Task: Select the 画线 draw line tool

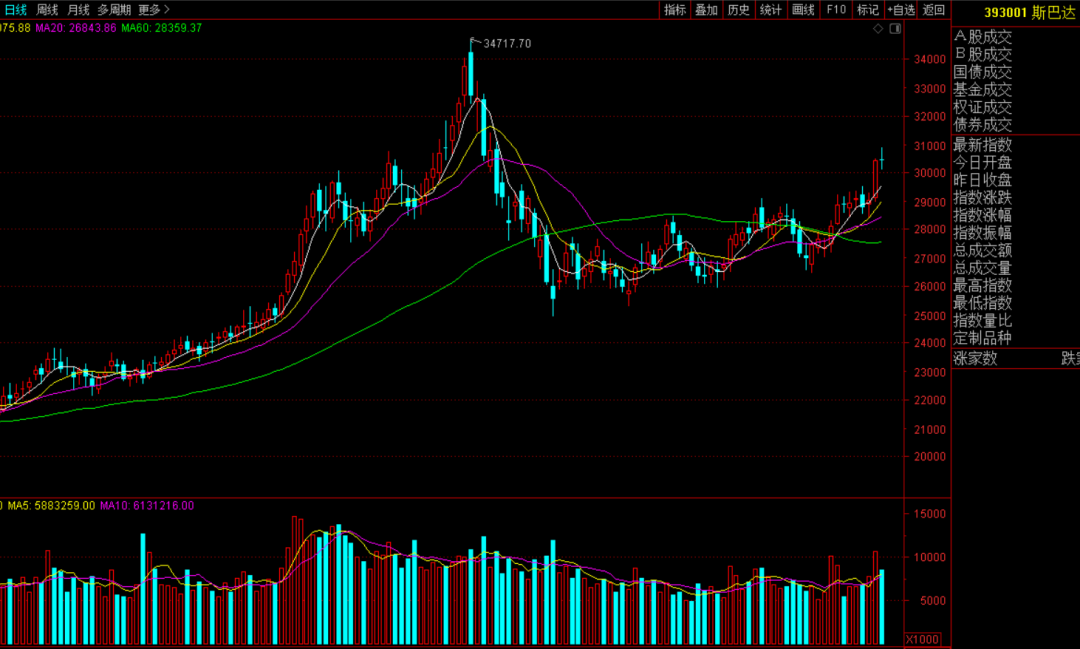Action: [803, 10]
